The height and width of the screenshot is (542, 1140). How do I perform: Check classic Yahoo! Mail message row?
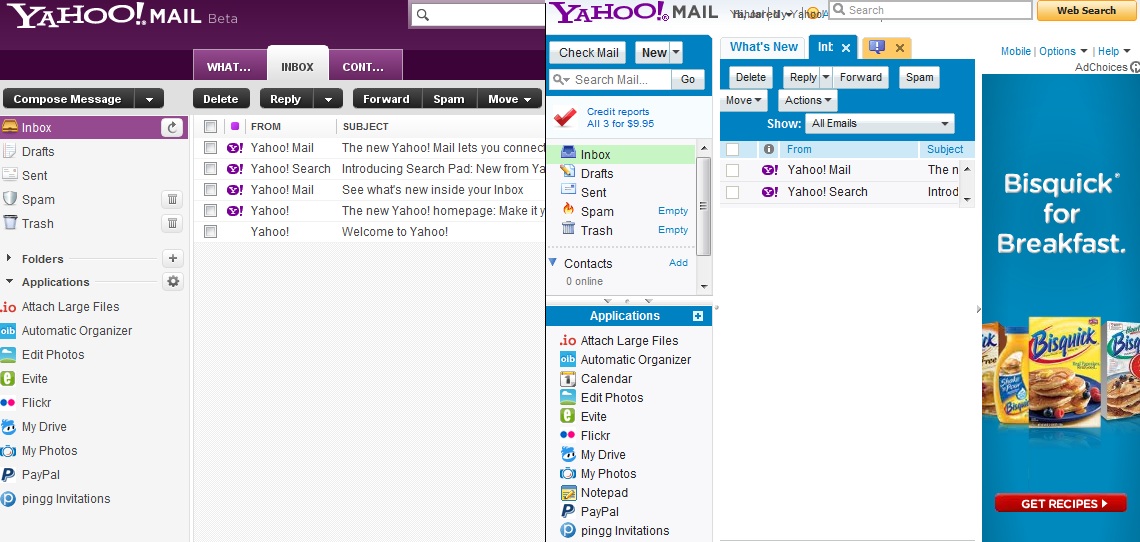[x=732, y=170]
